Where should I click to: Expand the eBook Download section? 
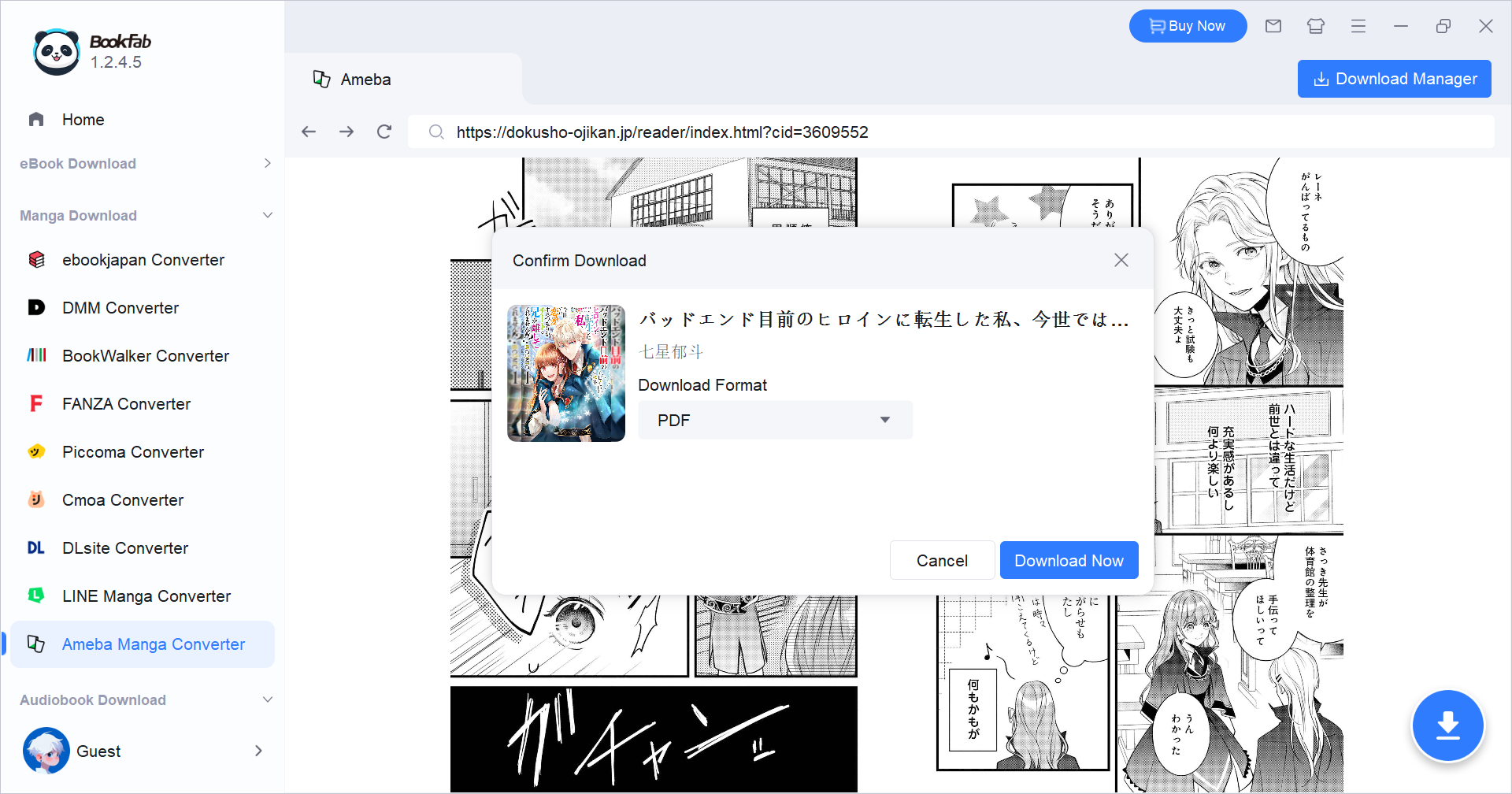[268, 163]
